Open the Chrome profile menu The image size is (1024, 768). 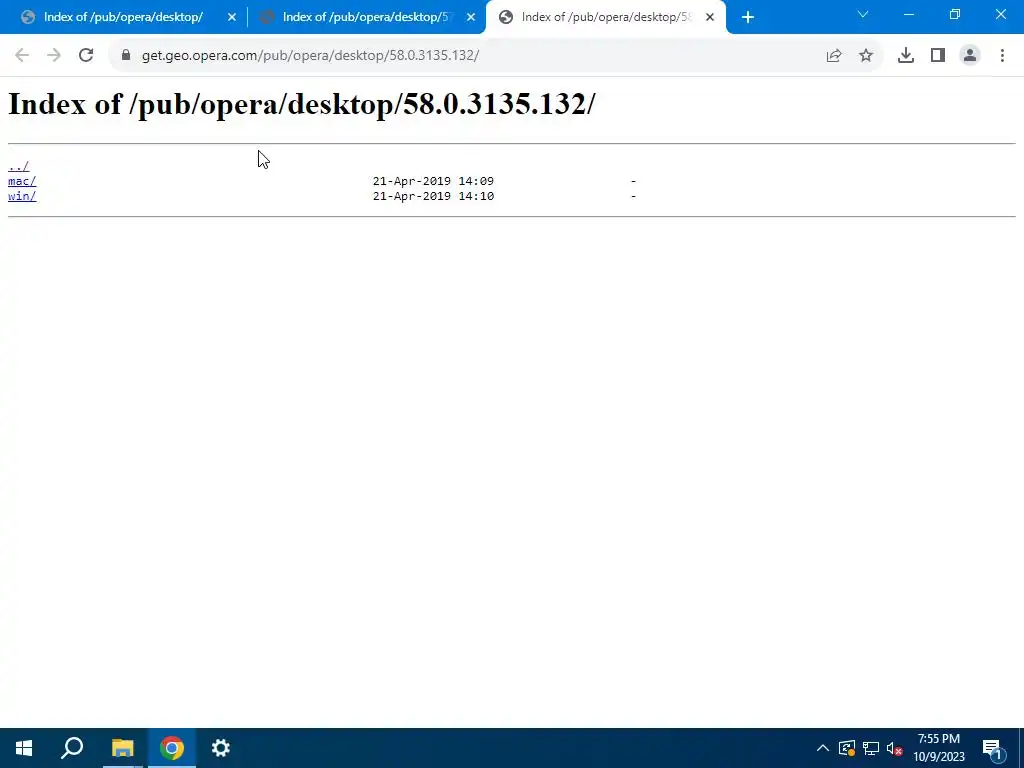point(970,56)
